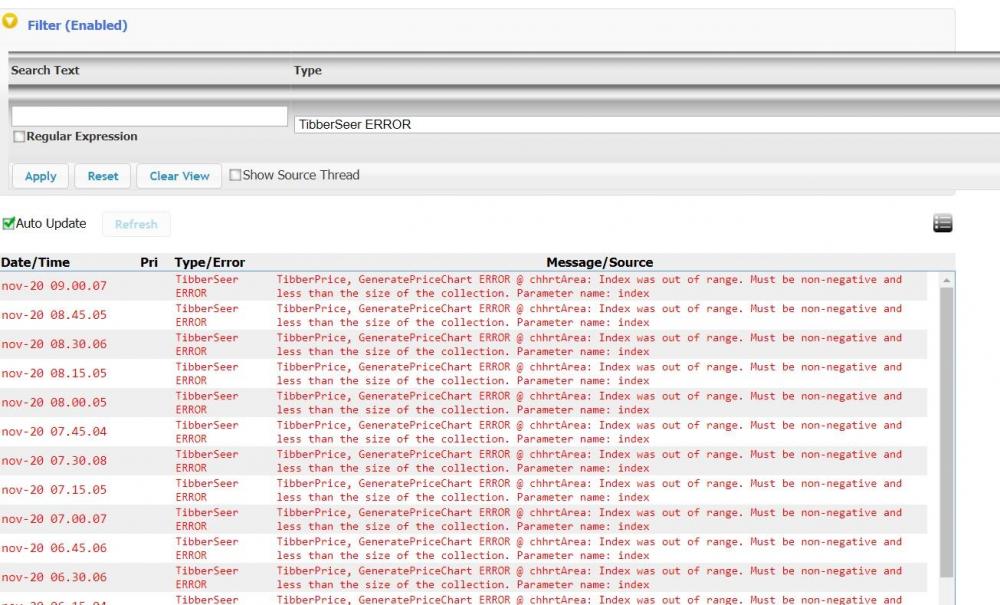Click the Filter (Enabled) heading link
The height and width of the screenshot is (605, 1000).
[x=77, y=25]
